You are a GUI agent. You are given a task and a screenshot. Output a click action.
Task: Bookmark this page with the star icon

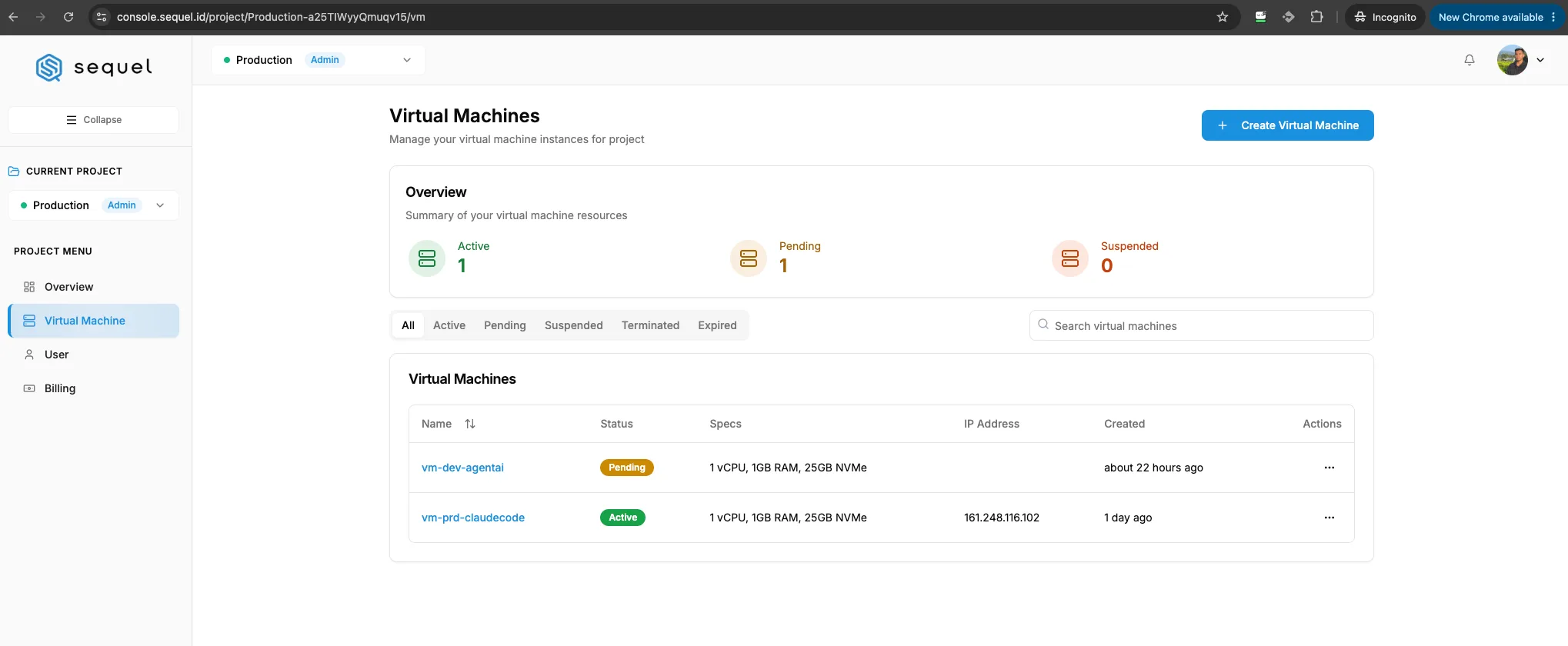click(1223, 17)
